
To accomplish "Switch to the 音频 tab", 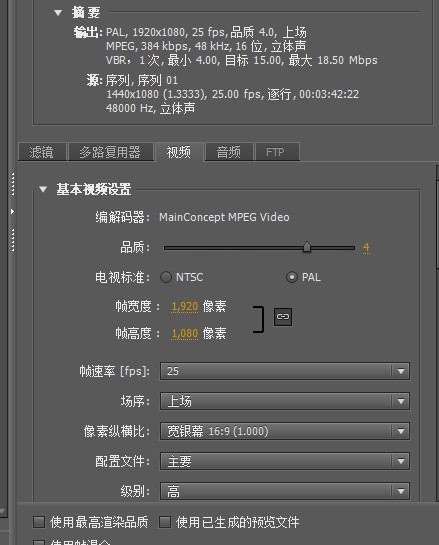I will 229,152.
